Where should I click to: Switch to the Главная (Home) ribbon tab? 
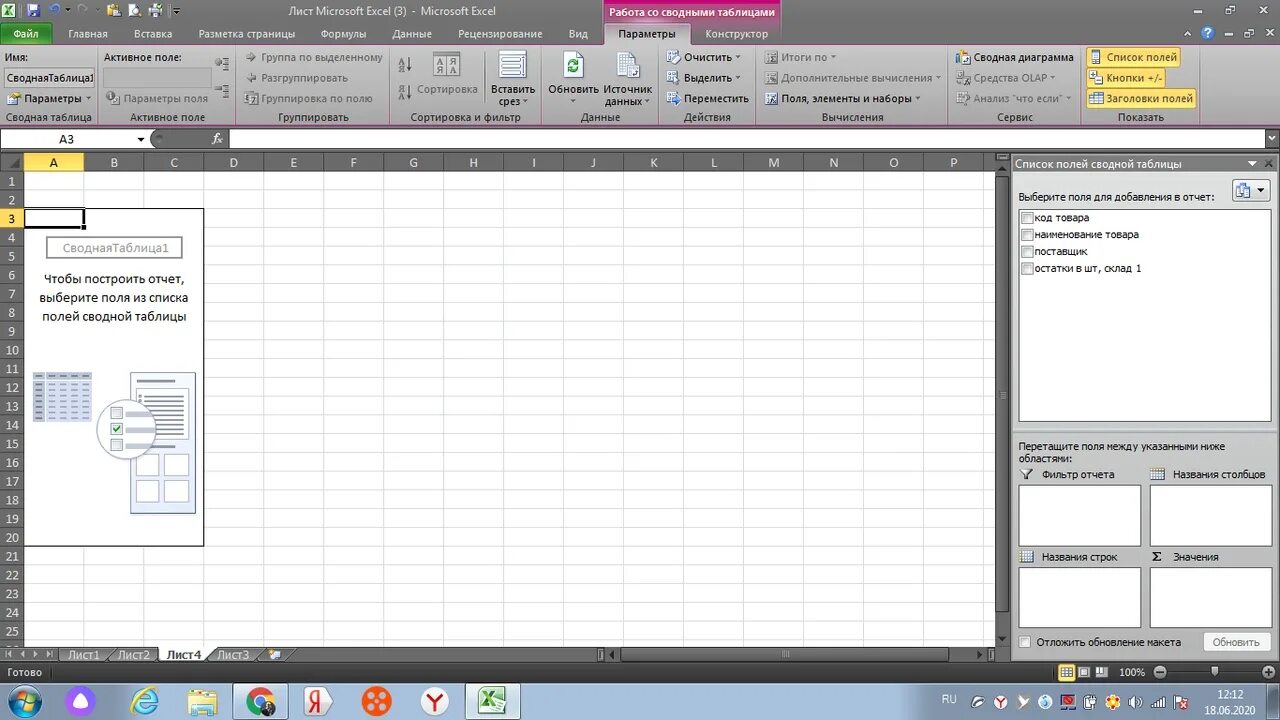(88, 34)
